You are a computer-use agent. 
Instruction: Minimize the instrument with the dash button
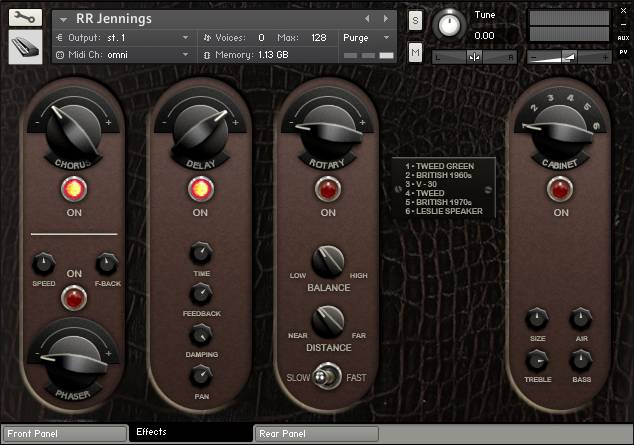[x=623, y=25]
